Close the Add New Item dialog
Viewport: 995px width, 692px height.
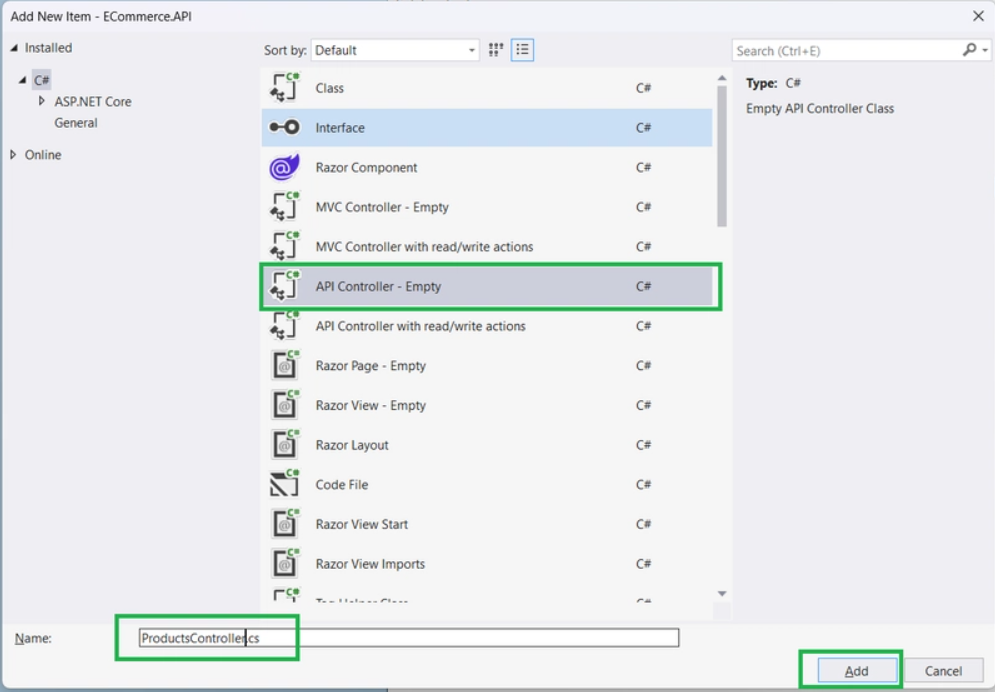(978, 16)
